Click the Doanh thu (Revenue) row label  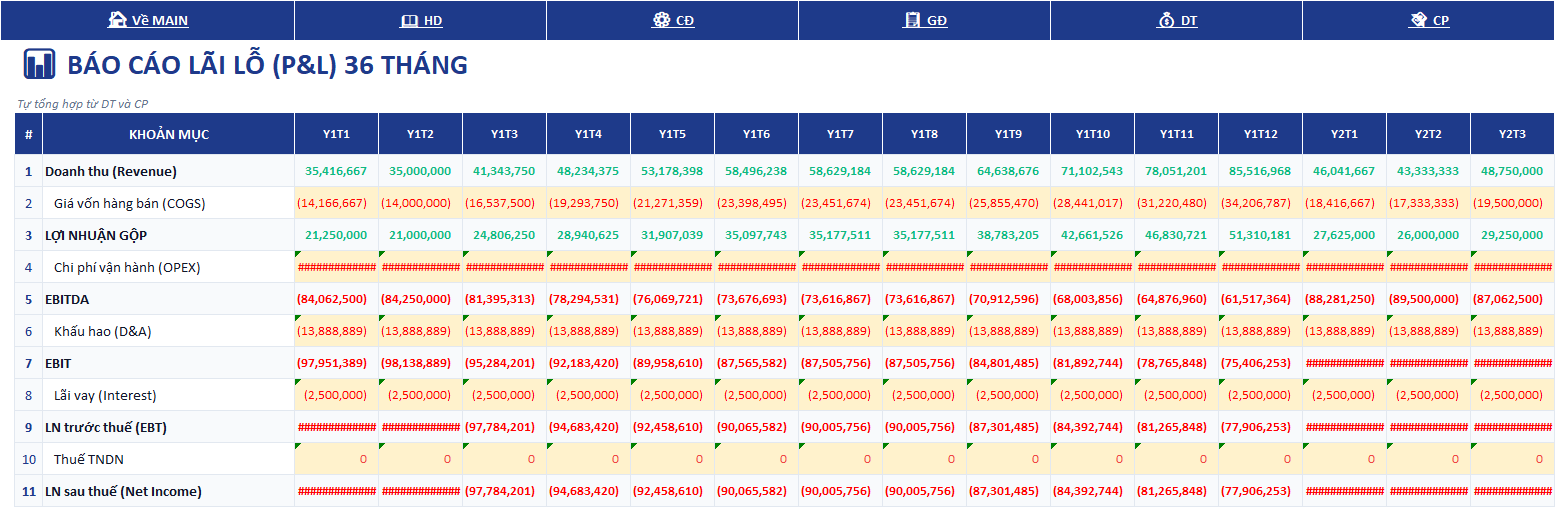tap(110, 171)
